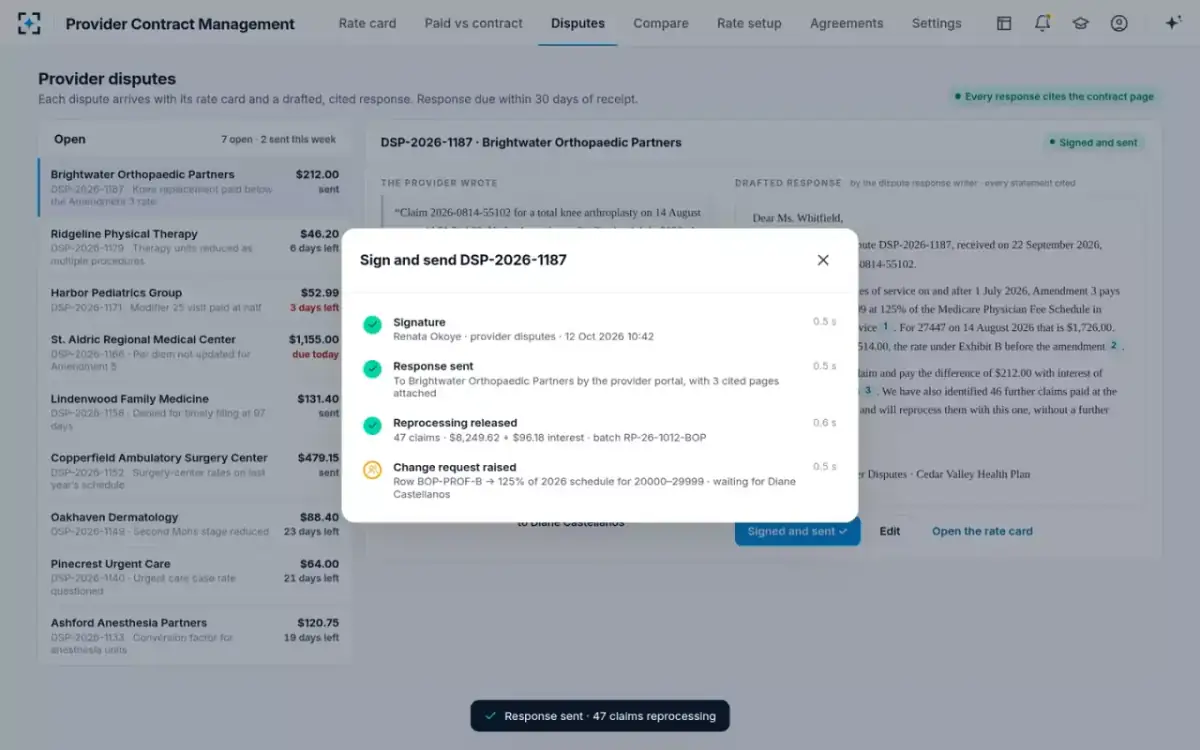
Task: Select the Ashford Anesthesia Partners dispute
Action: pyautogui.click(x=195, y=636)
